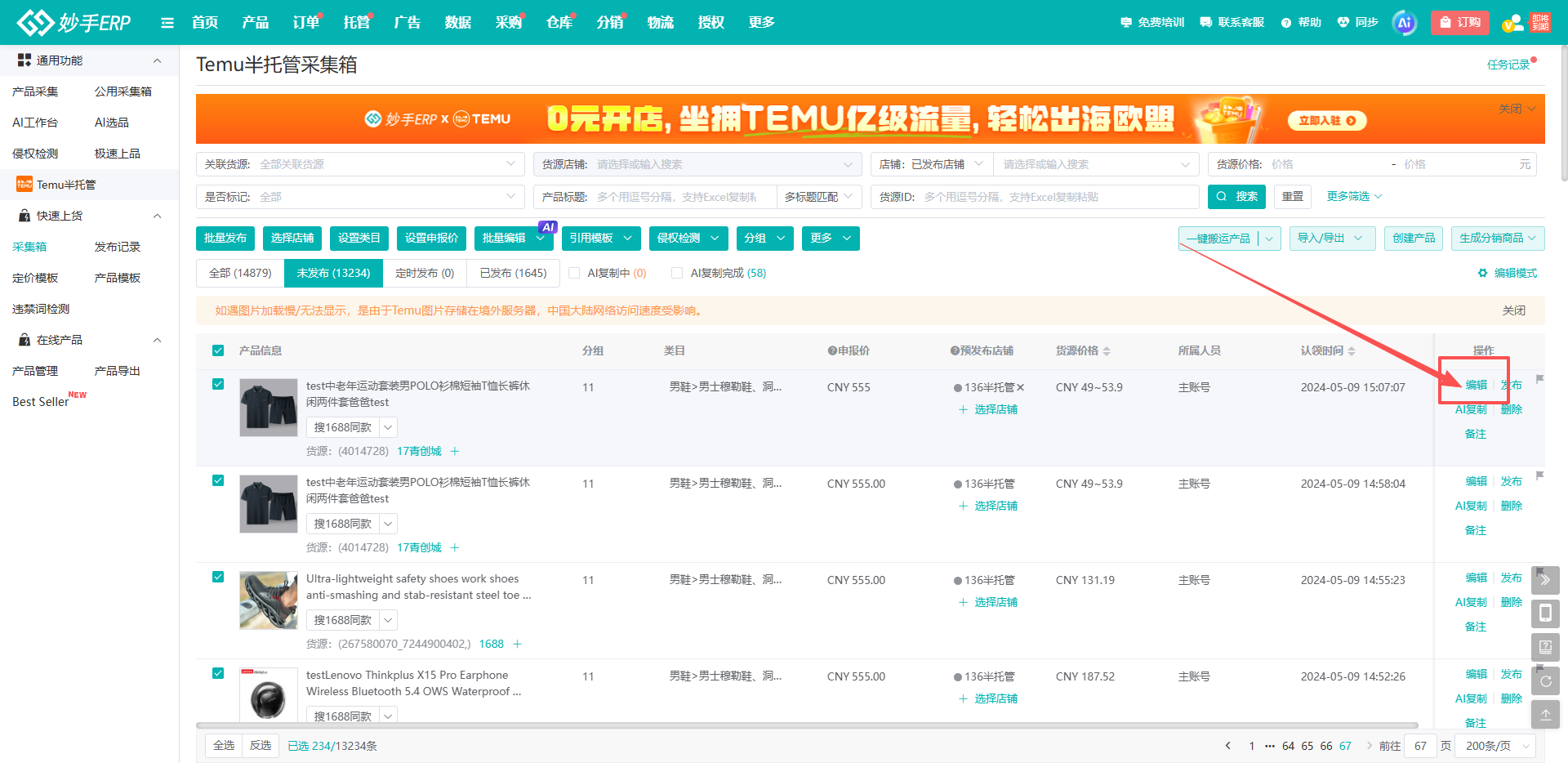Screen dimensions: 1568x763
Task: Open the 多标题匹配 dropdown
Action: (818, 197)
